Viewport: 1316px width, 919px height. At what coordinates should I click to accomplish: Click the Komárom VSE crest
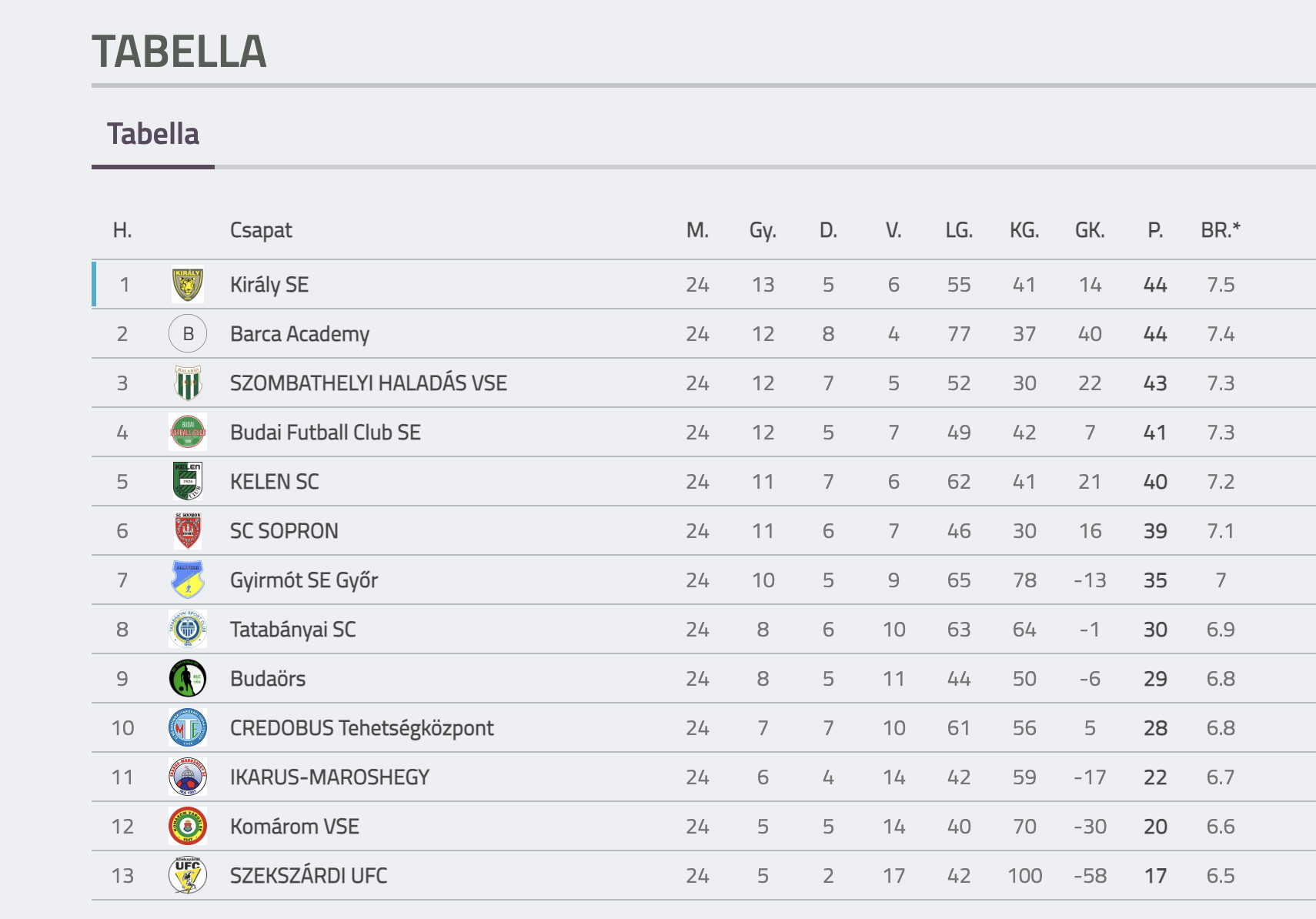(188, 827)
